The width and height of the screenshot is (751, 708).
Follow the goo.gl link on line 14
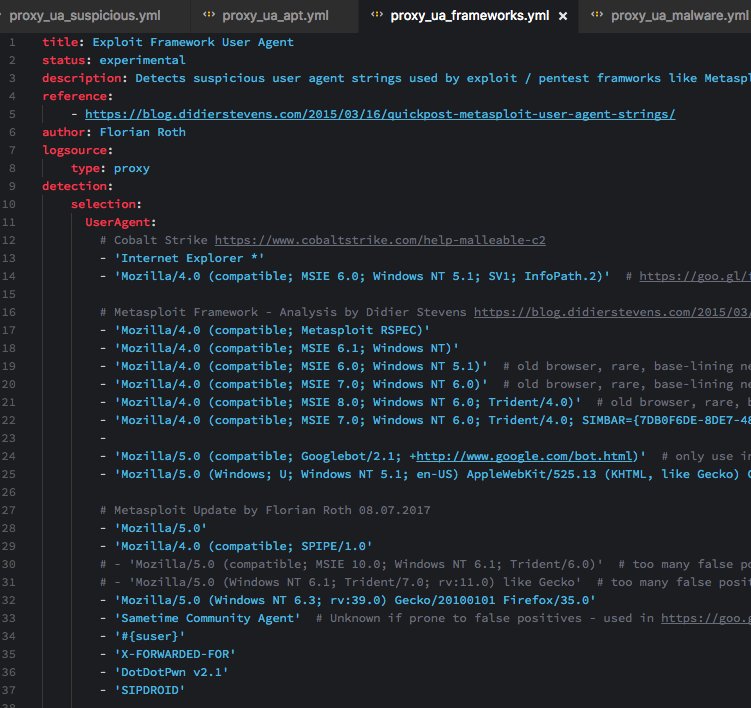pyautogui.click(x=695, y=276)
